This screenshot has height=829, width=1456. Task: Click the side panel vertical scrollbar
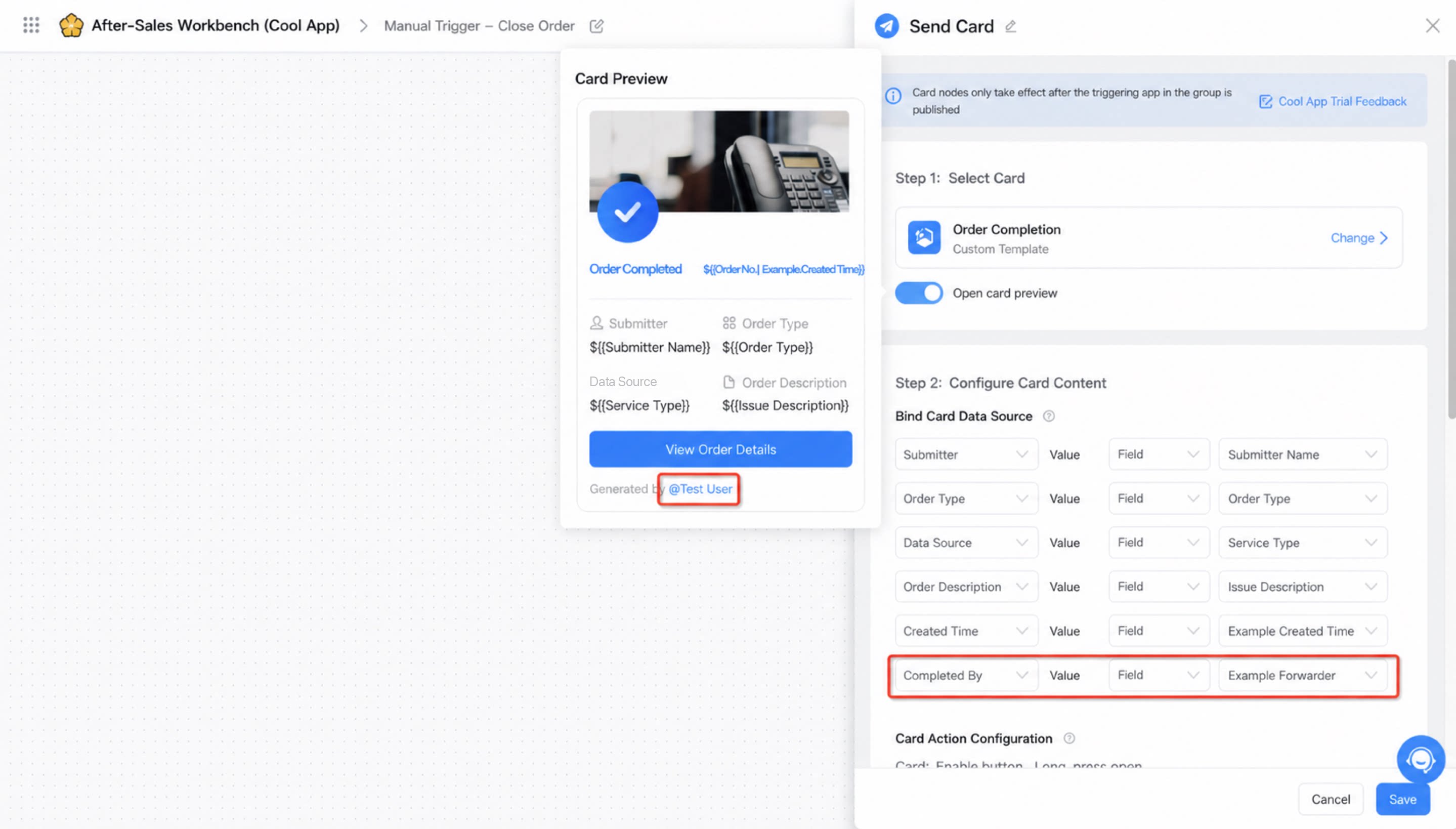(1451, 239)
